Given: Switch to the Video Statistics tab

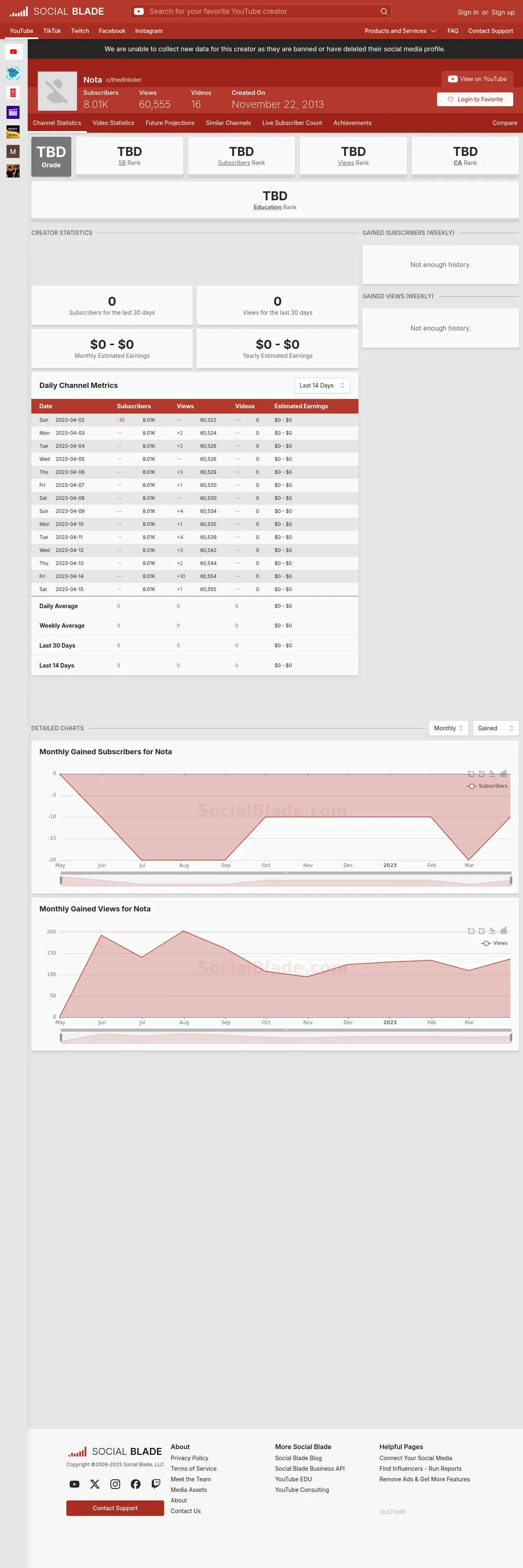Looking at the screenshot, I should click(x=113, y=123).
